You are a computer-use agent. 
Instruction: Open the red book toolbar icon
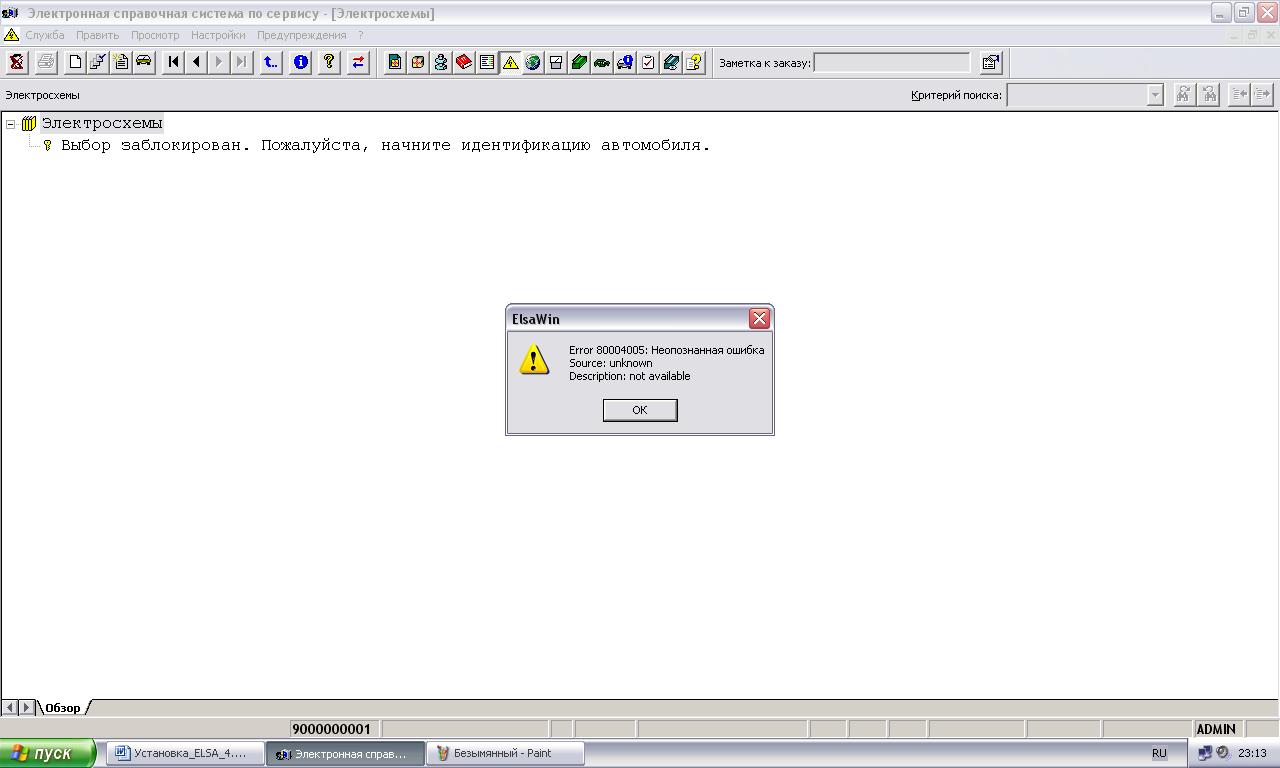(x=464, y=63)
